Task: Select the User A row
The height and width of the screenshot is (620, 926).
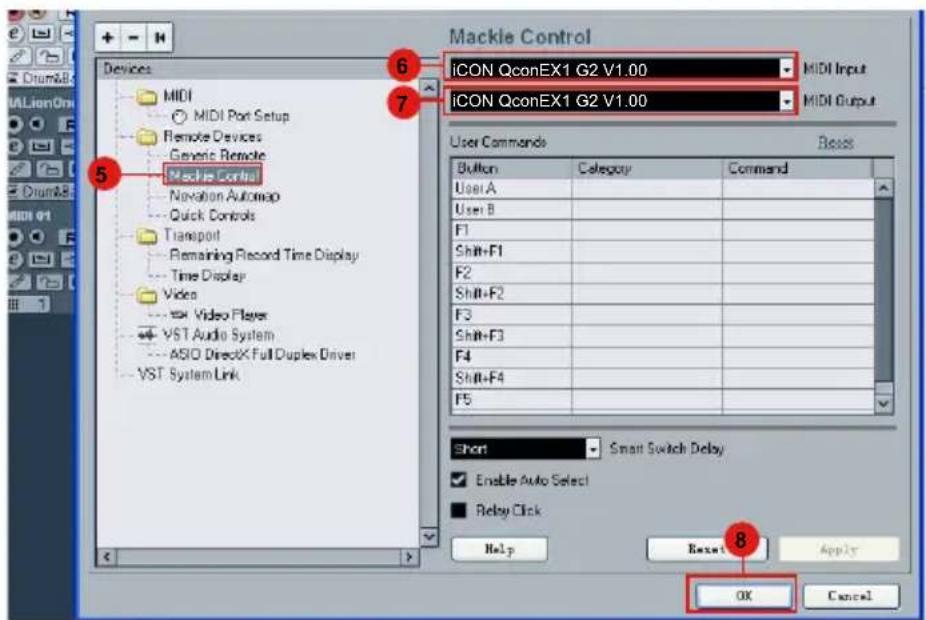Action: point(663,188)
